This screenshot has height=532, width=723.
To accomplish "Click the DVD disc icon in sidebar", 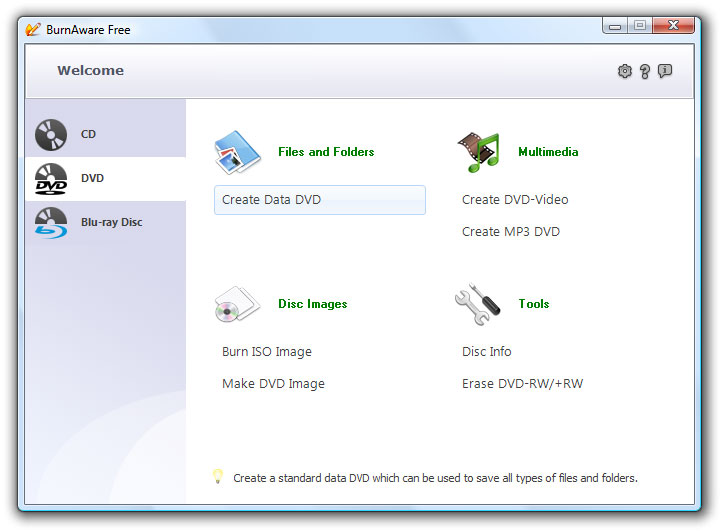I will pos(51,179).
